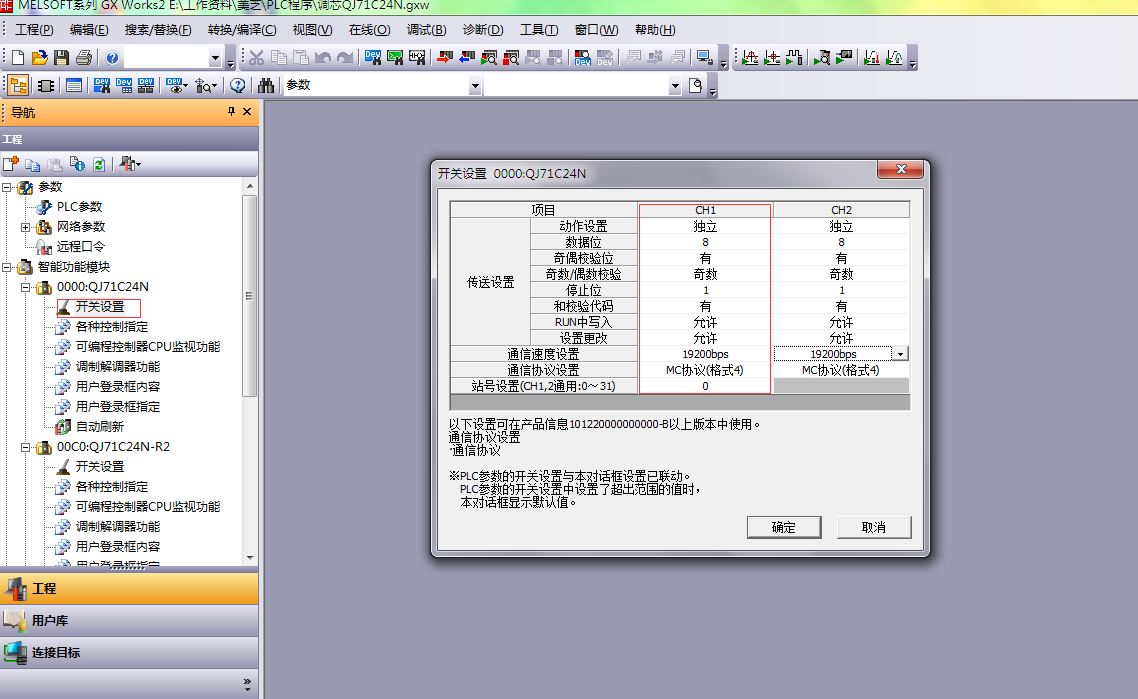Open the 编辑(E) menu

point(89,30)
